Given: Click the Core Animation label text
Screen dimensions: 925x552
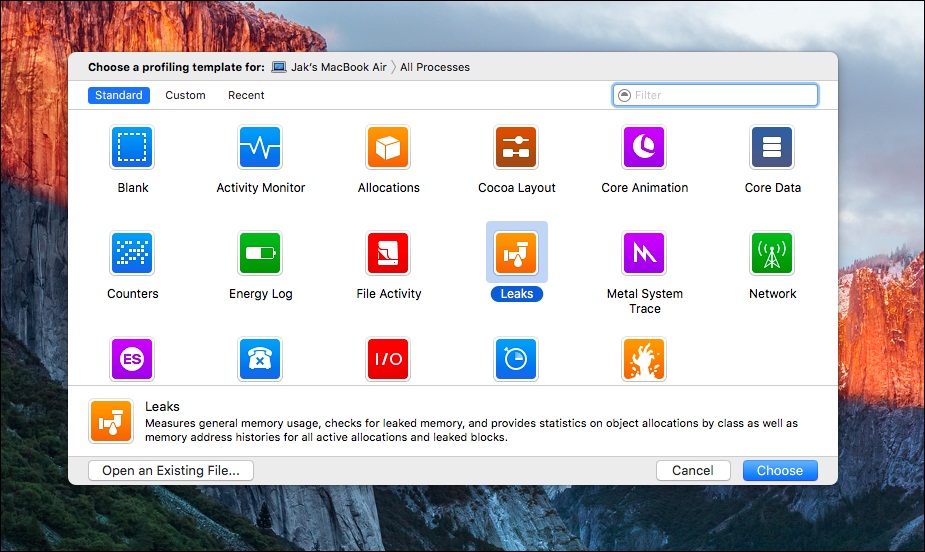Looking at the screenshot, I should (x=645, y=188).
